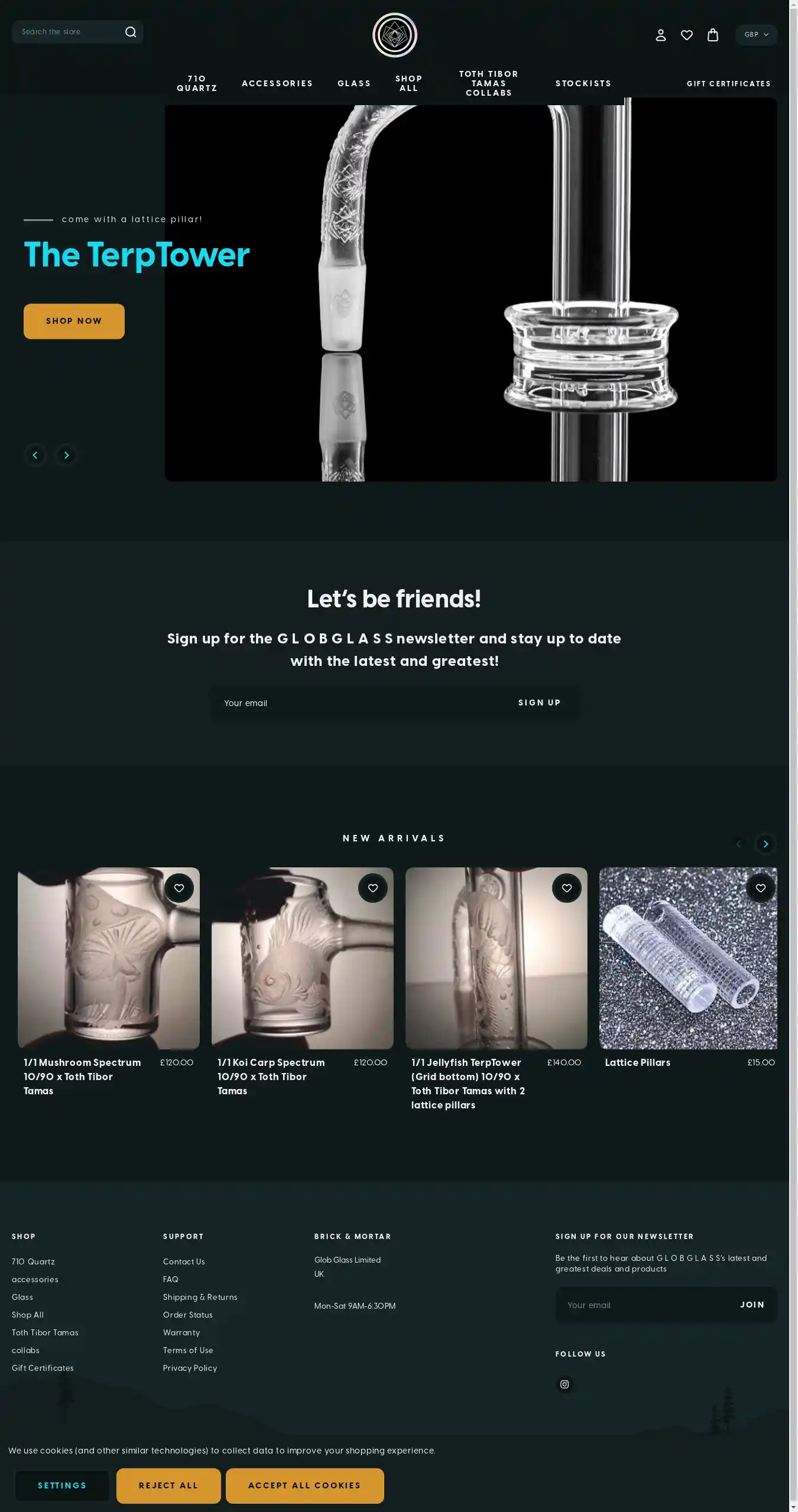The width and height of the screenshot is (798, 1512).
Task: Open the user account icon
Action: (661, 35)
